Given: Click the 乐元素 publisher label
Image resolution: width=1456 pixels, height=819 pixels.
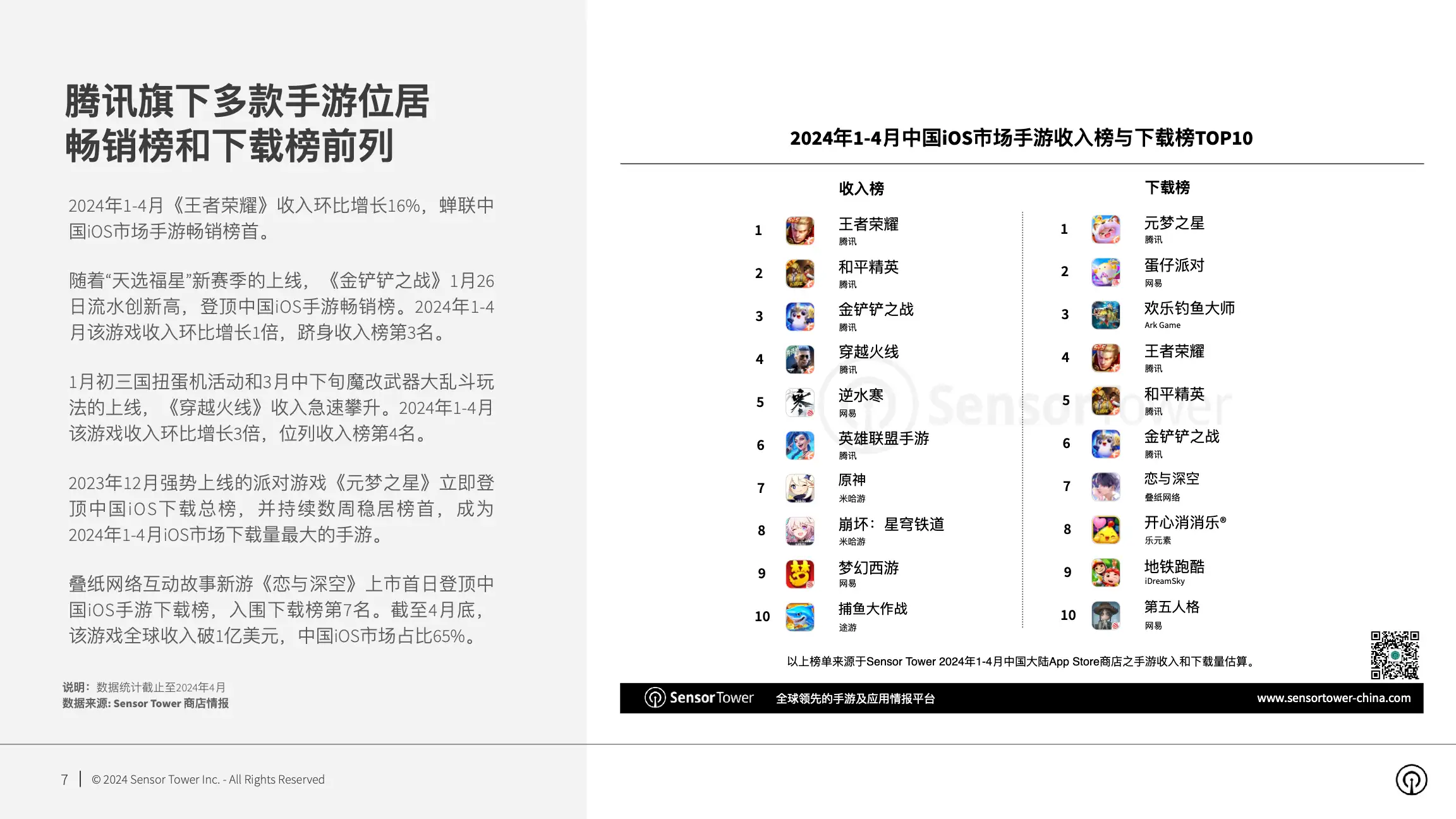Looking at the screenshot, I should coord(1158,540).
